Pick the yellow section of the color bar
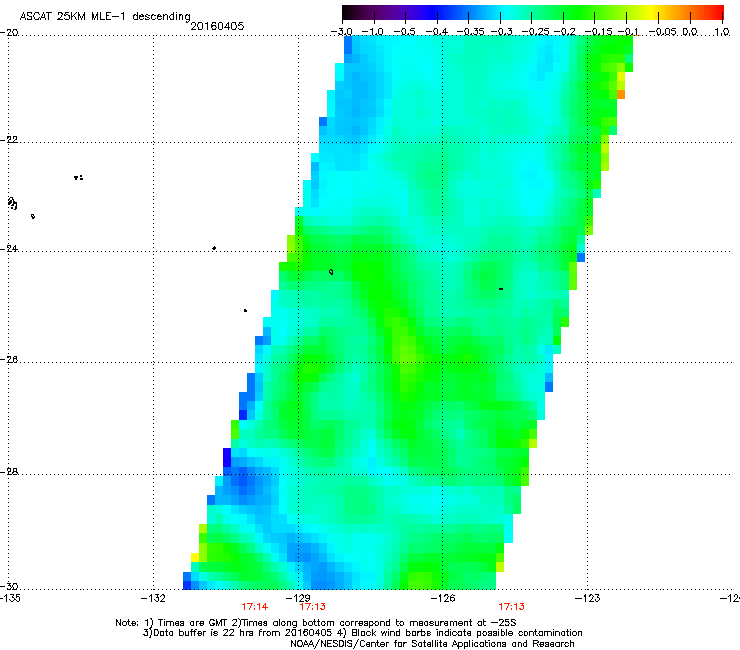This screenshot has width=740, height=650. click(x=650, y=12)
